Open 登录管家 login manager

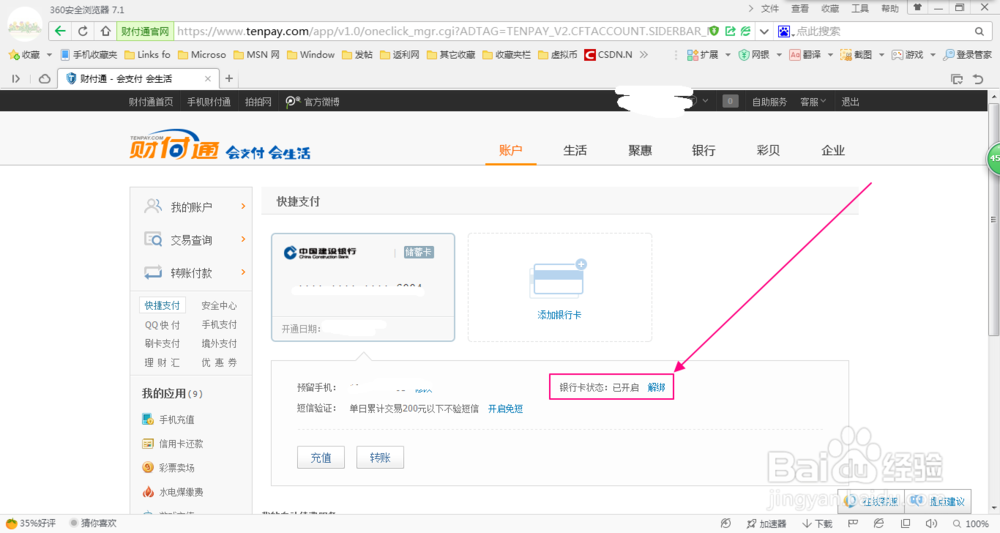click(967, 55)
